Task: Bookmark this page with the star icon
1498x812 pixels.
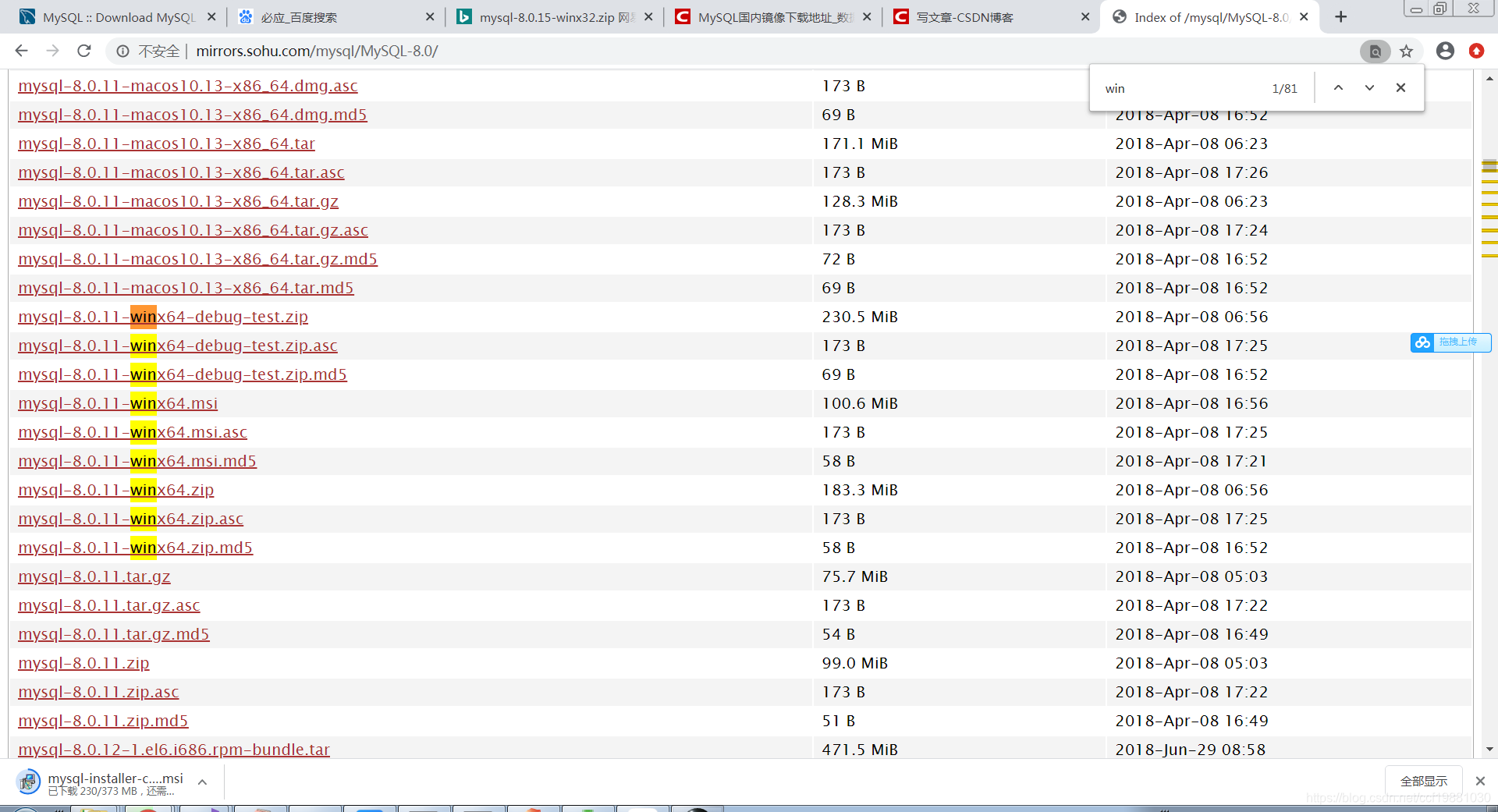Action: coord(1406,51)
